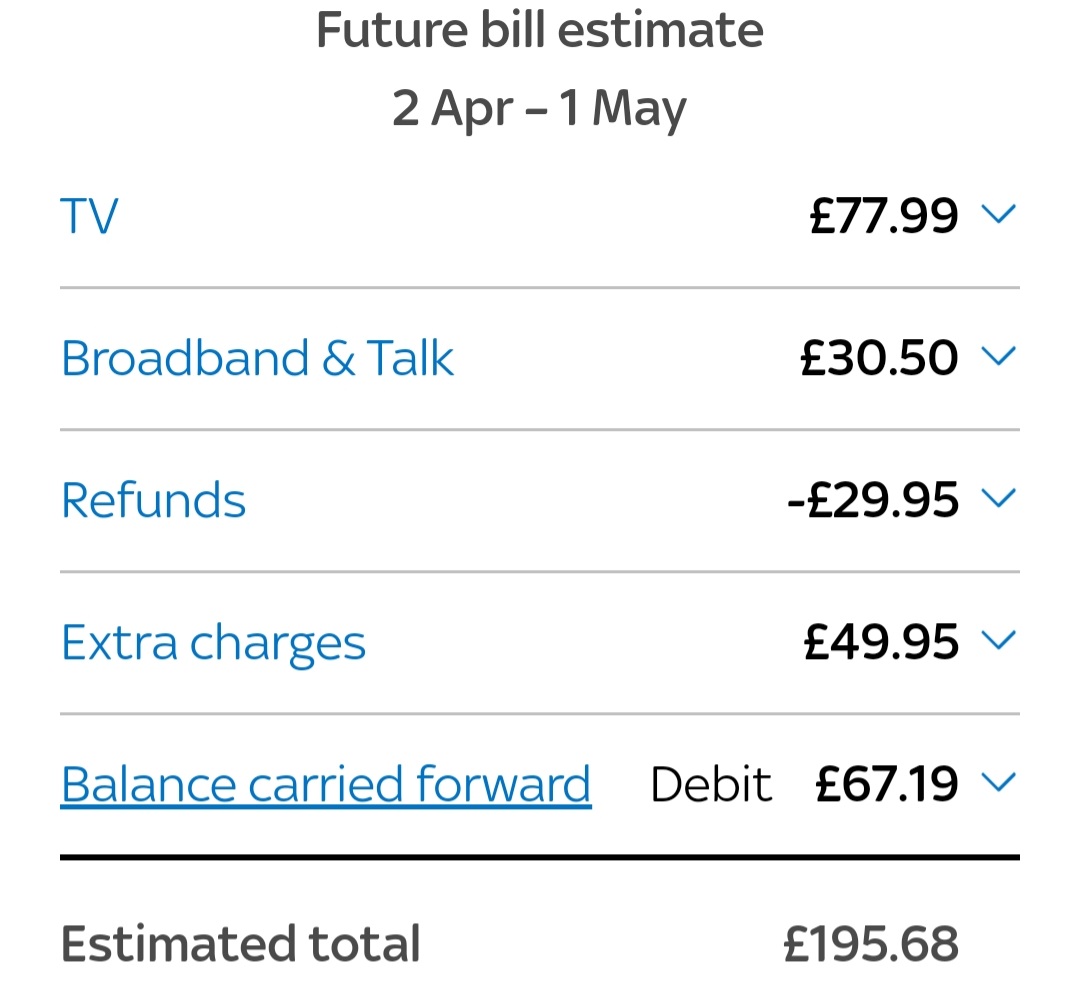Click the £49.95 extra charges amount
This screenshot has width=1080, height=988.
[x=881, y=642]
